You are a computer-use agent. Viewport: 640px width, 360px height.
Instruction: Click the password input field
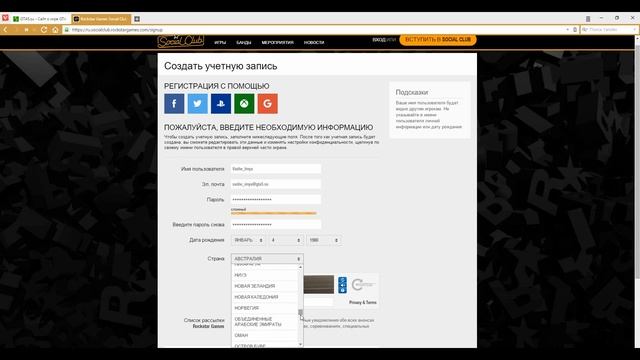pos(276,200)
